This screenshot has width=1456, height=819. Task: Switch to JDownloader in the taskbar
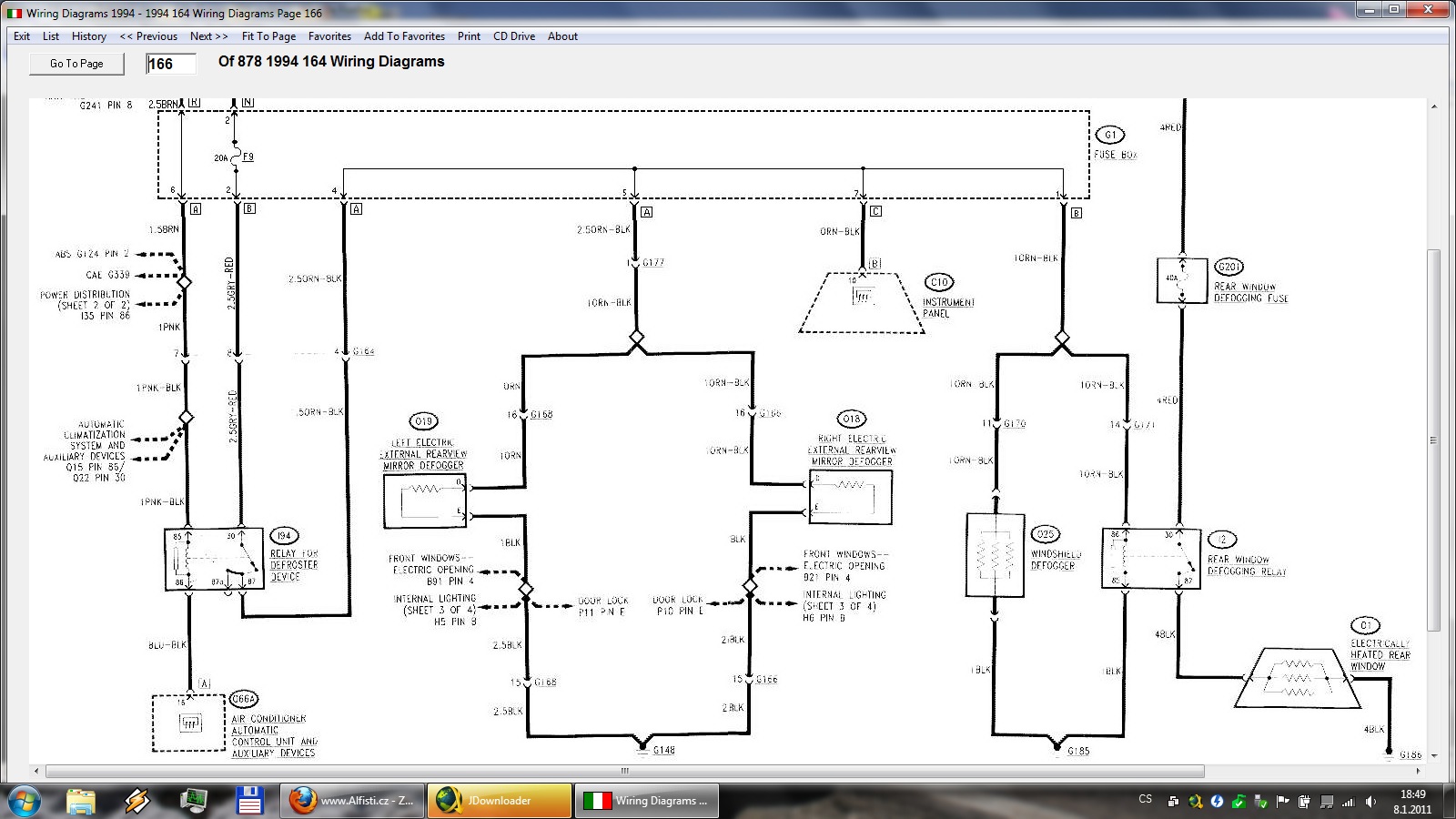499,801
